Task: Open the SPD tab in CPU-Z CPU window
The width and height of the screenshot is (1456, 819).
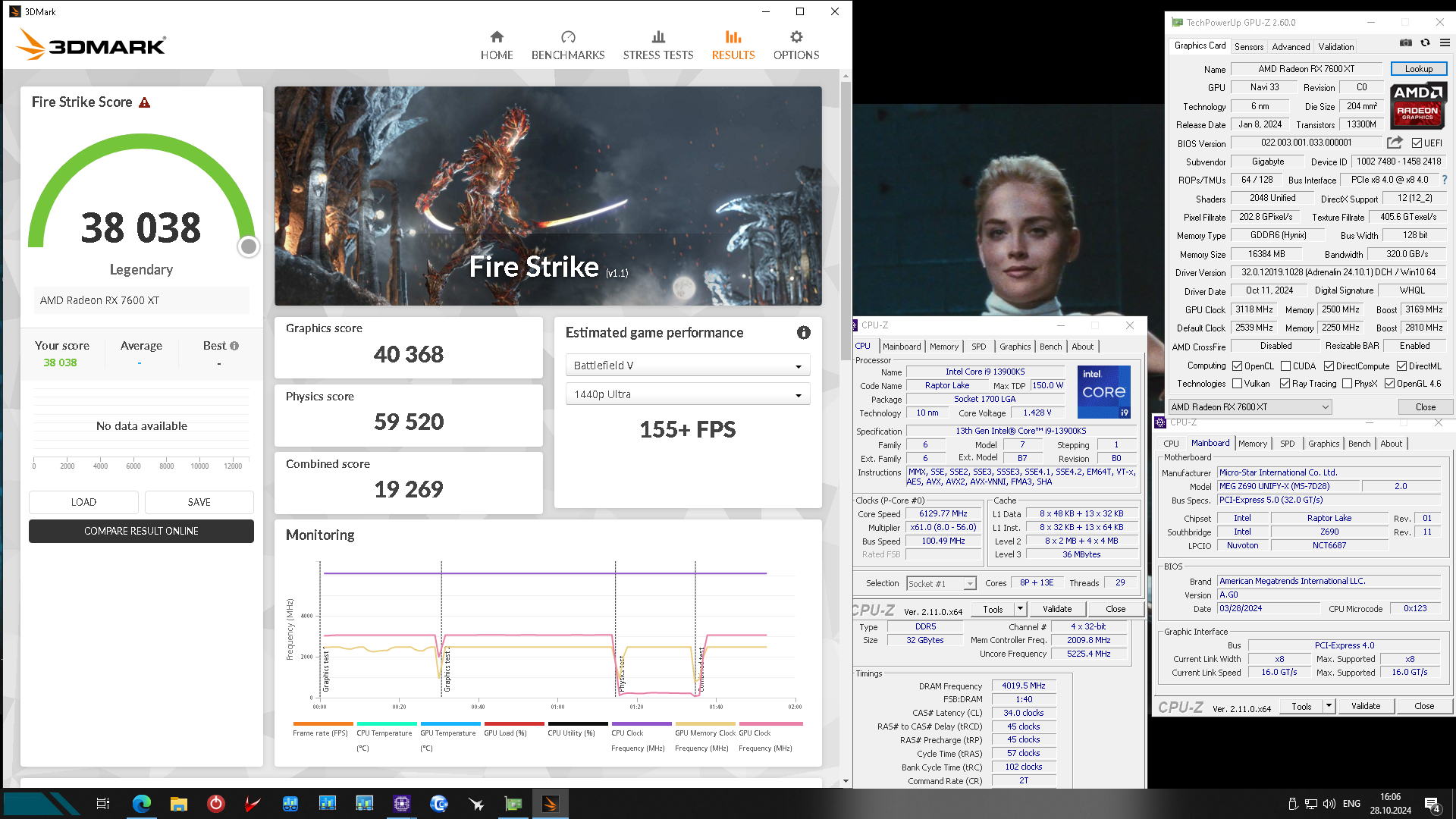Action: 979,347
